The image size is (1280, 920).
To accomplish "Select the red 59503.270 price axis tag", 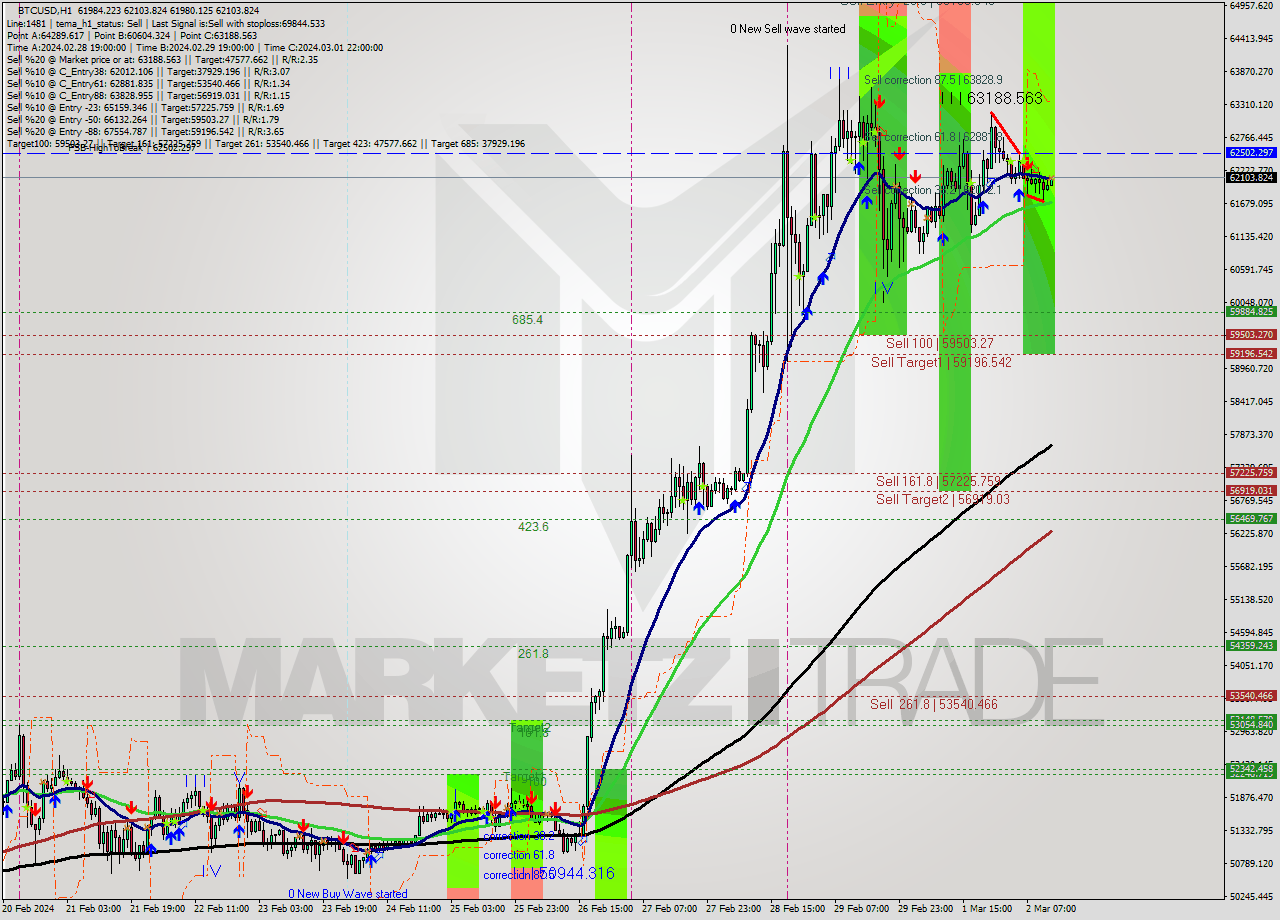I will [1251, 335].
